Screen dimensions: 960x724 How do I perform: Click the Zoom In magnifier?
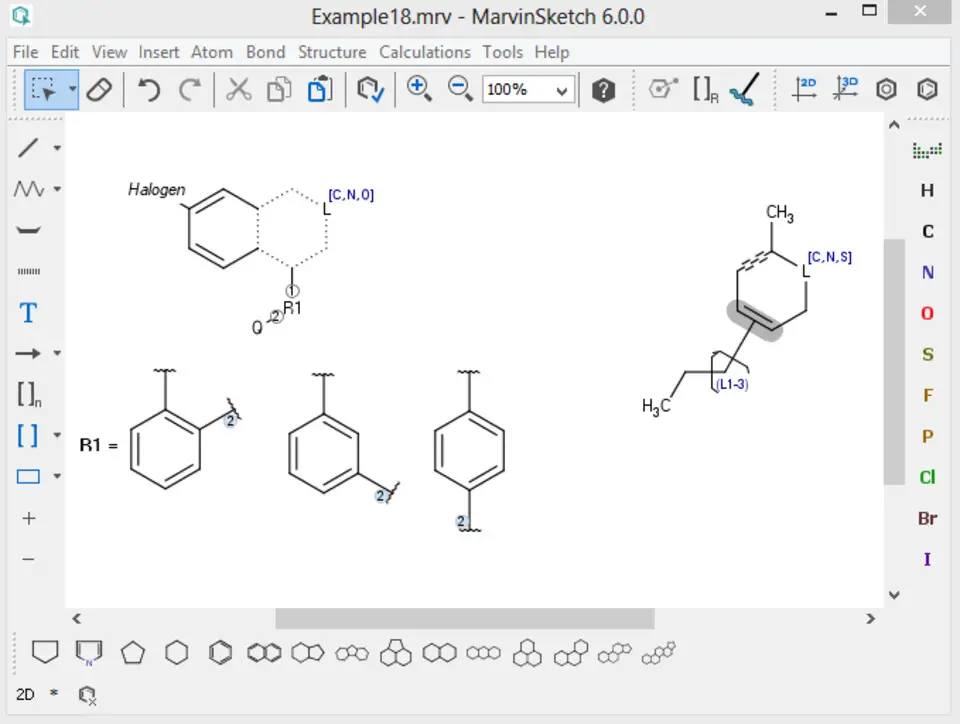click(x=419, y=89)
